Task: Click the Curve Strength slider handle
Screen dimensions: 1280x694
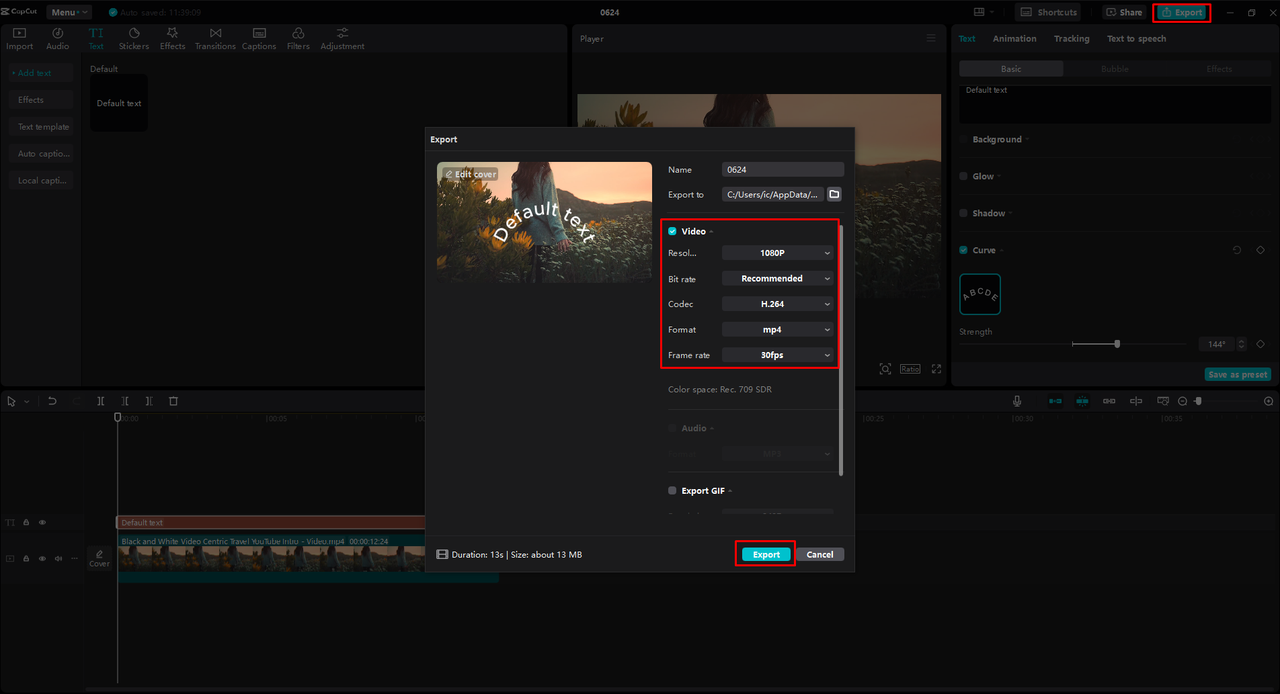Action: (1117, 344)
